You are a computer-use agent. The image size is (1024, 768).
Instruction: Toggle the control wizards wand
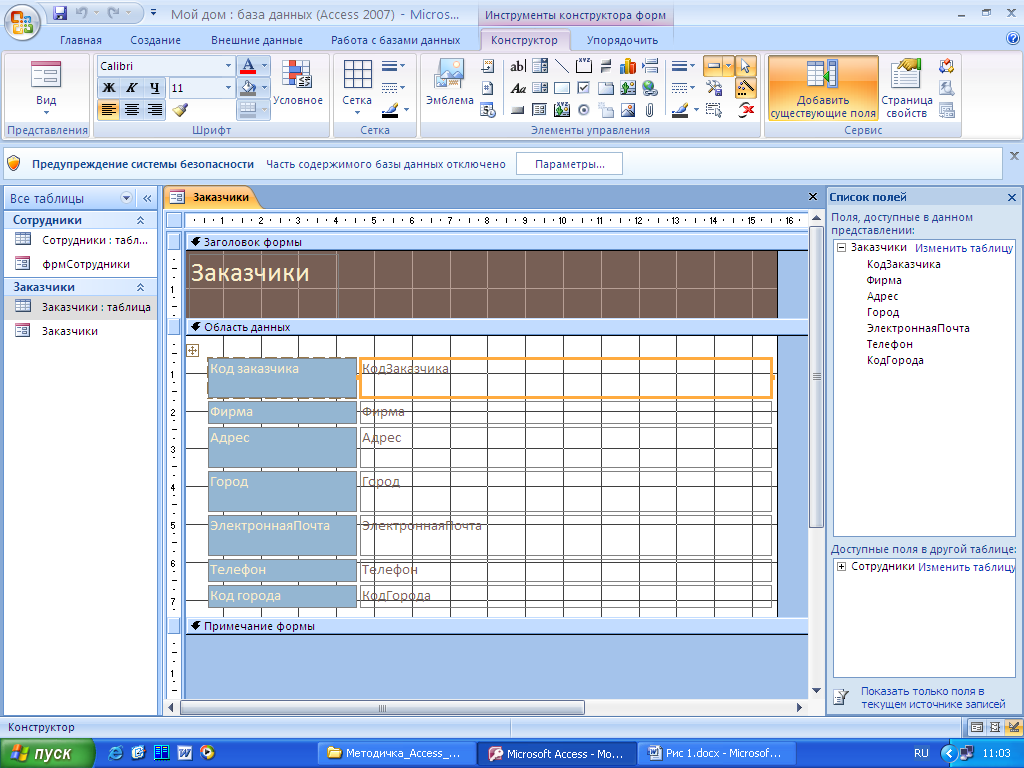[x=745, y=88]
